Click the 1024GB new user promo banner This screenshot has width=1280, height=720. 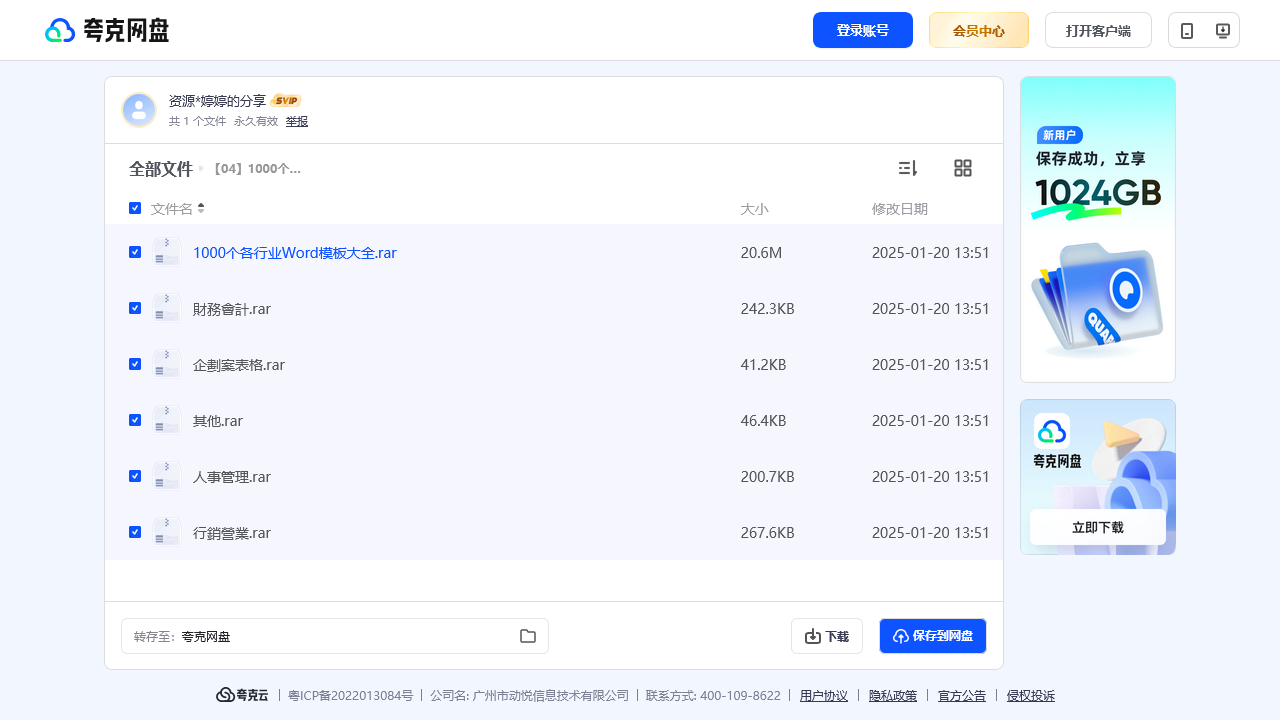[x=1098, y=229]
